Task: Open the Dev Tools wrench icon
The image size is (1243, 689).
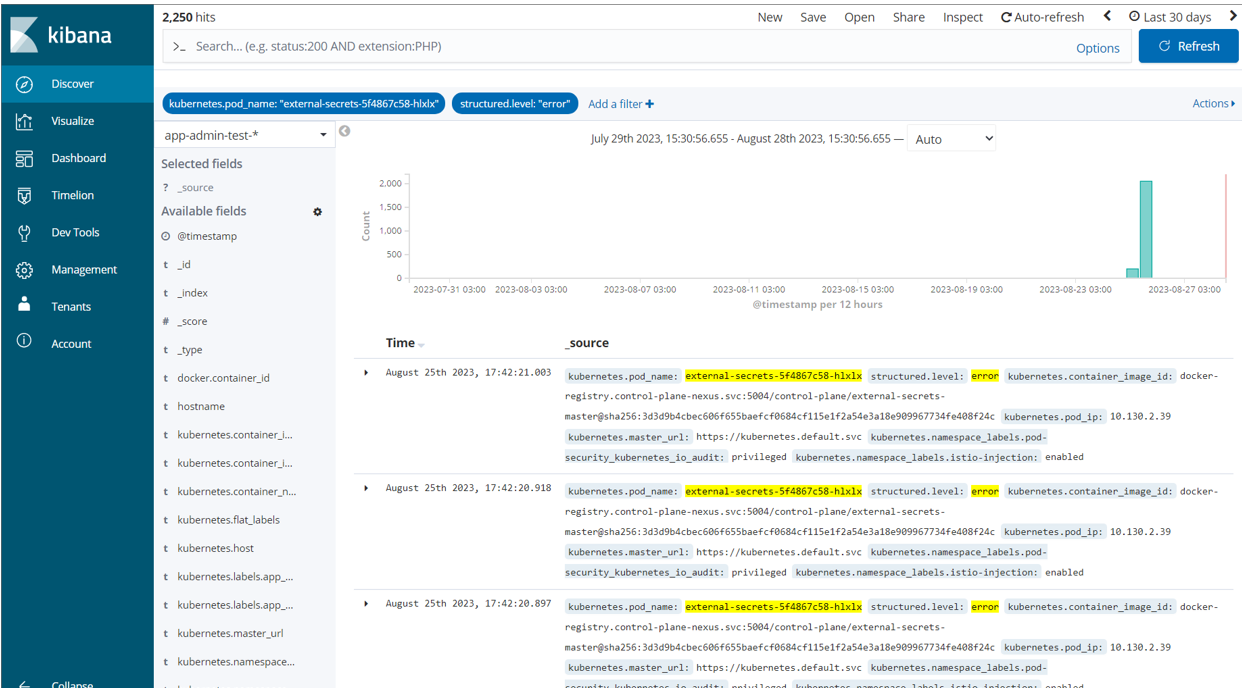Action: (24, 232)
